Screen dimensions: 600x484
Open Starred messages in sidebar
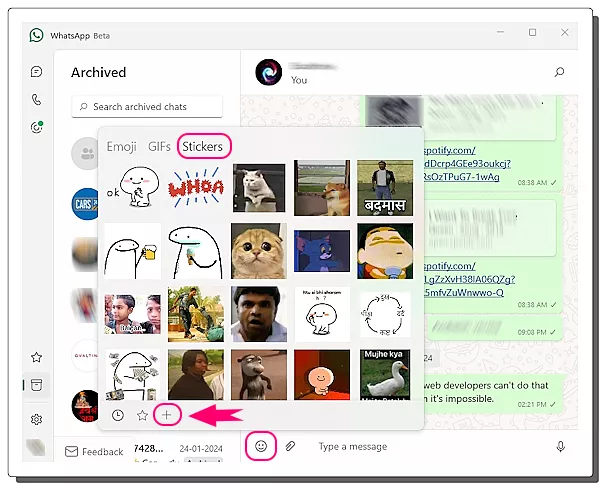coord(36,357)
